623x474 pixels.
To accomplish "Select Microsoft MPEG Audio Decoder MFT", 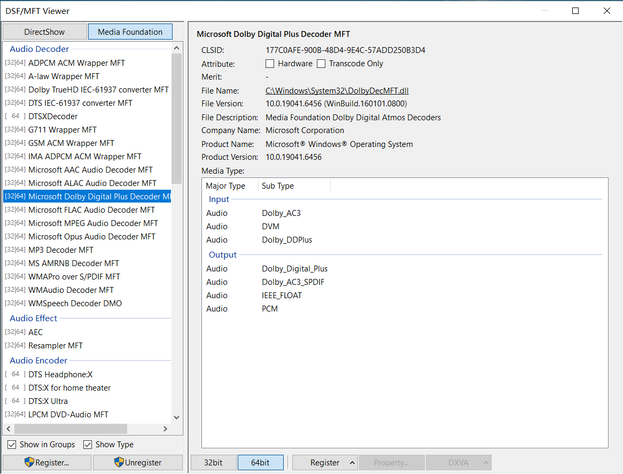I will 87,223.
